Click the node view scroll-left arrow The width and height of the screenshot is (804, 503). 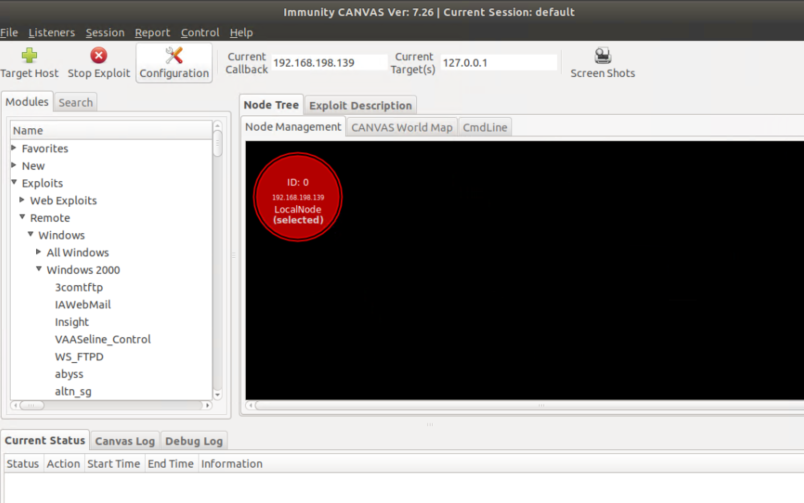tap(250, 405)
